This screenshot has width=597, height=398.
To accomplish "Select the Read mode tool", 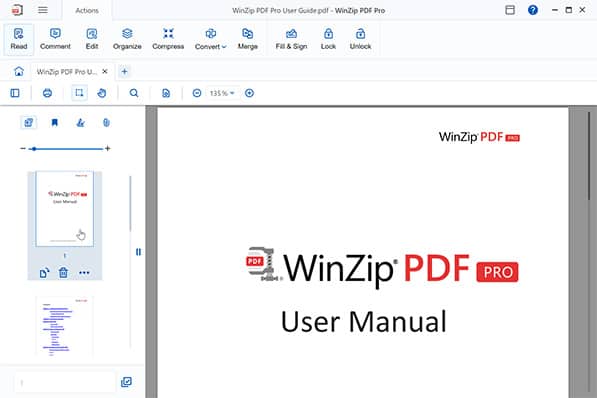I will (x=19, y=39).
